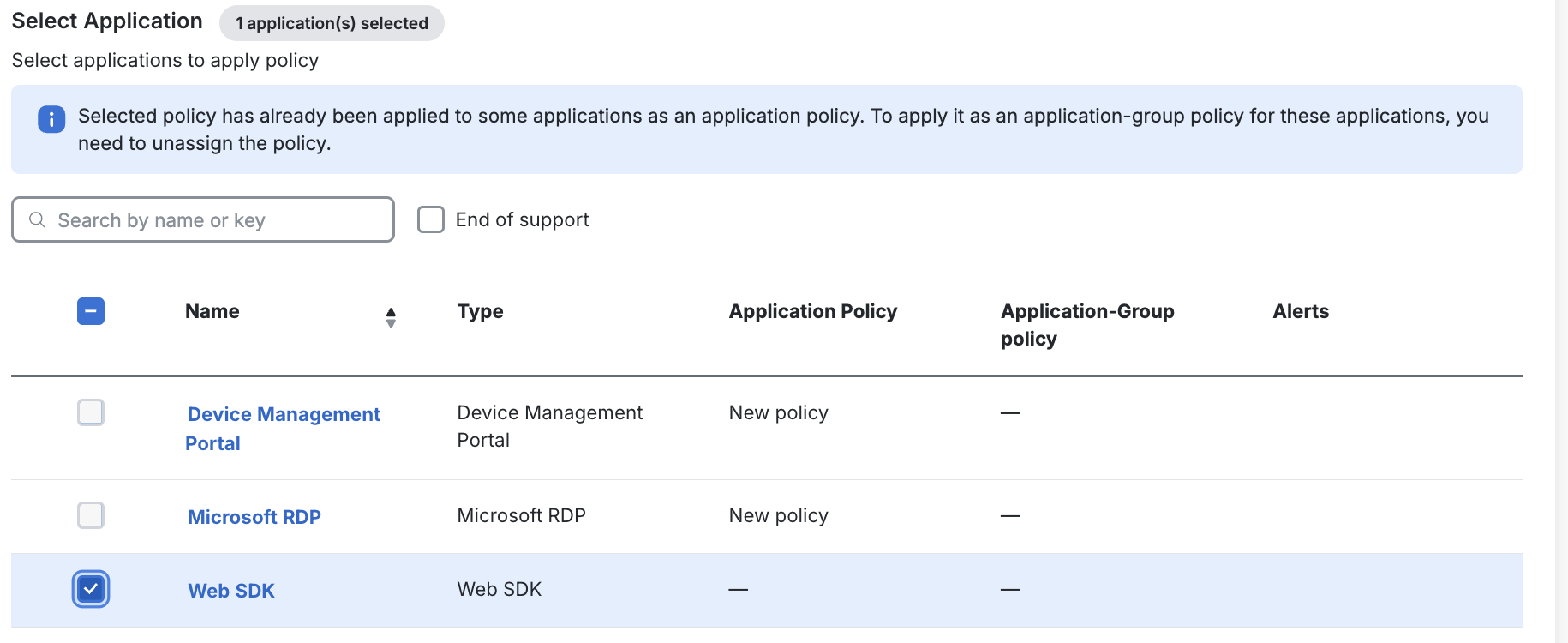Click the Application-Group policy column header
The image size is (1568, 643).
coord(1087,325)
